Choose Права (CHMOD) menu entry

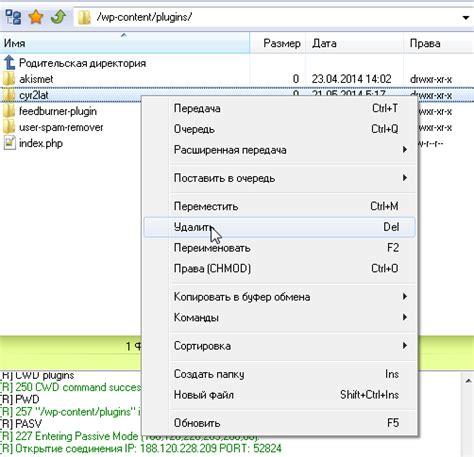coord(280,268)
